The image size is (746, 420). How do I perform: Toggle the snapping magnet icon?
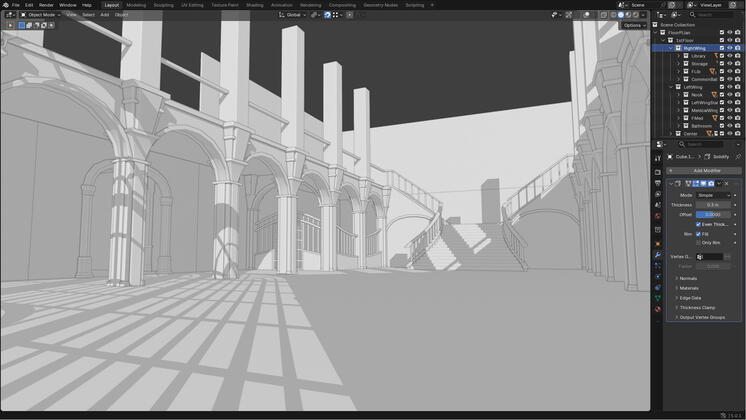tap(327, 15)
